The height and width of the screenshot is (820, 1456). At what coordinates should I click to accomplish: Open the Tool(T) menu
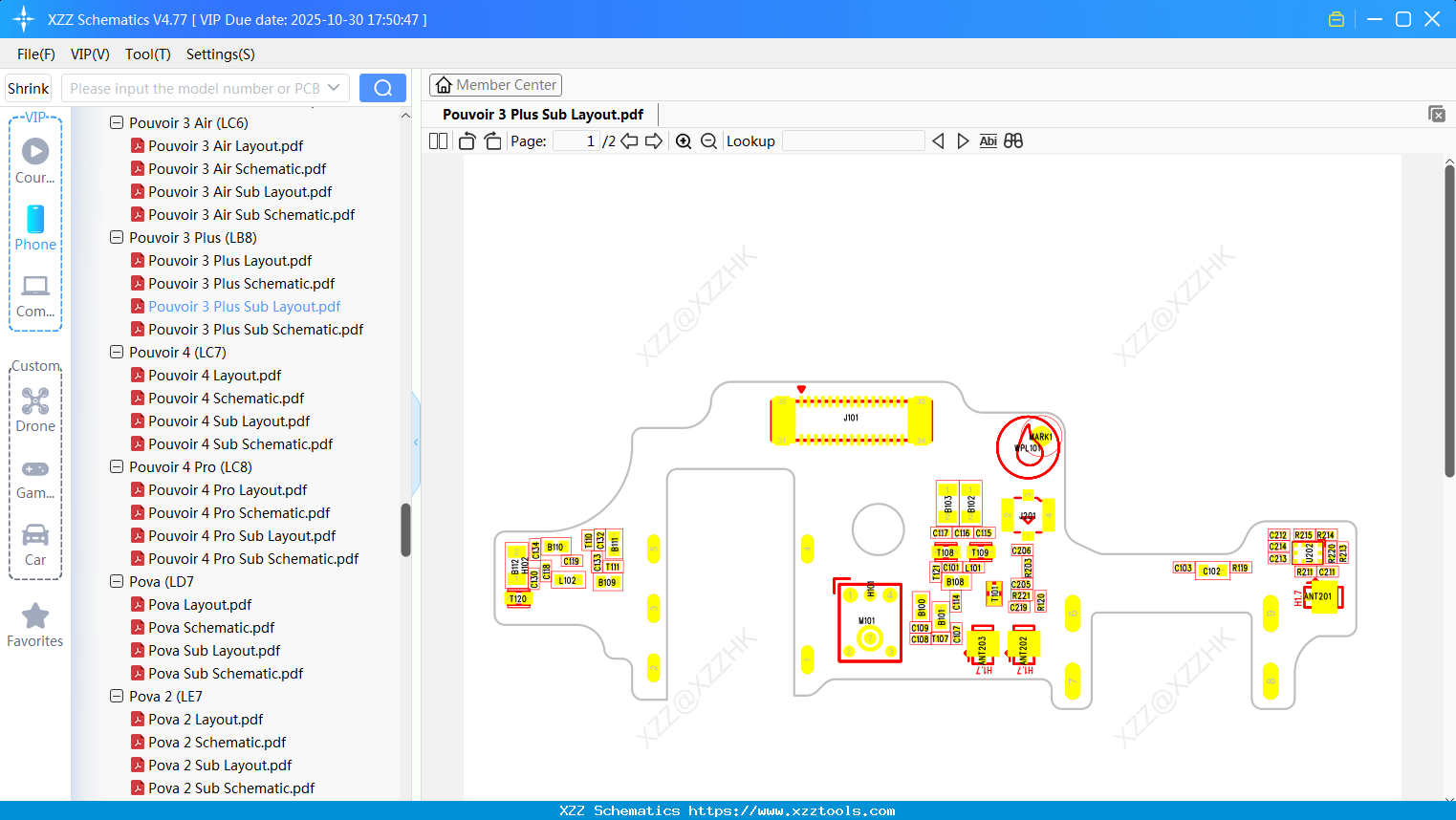tap(148, 54)
